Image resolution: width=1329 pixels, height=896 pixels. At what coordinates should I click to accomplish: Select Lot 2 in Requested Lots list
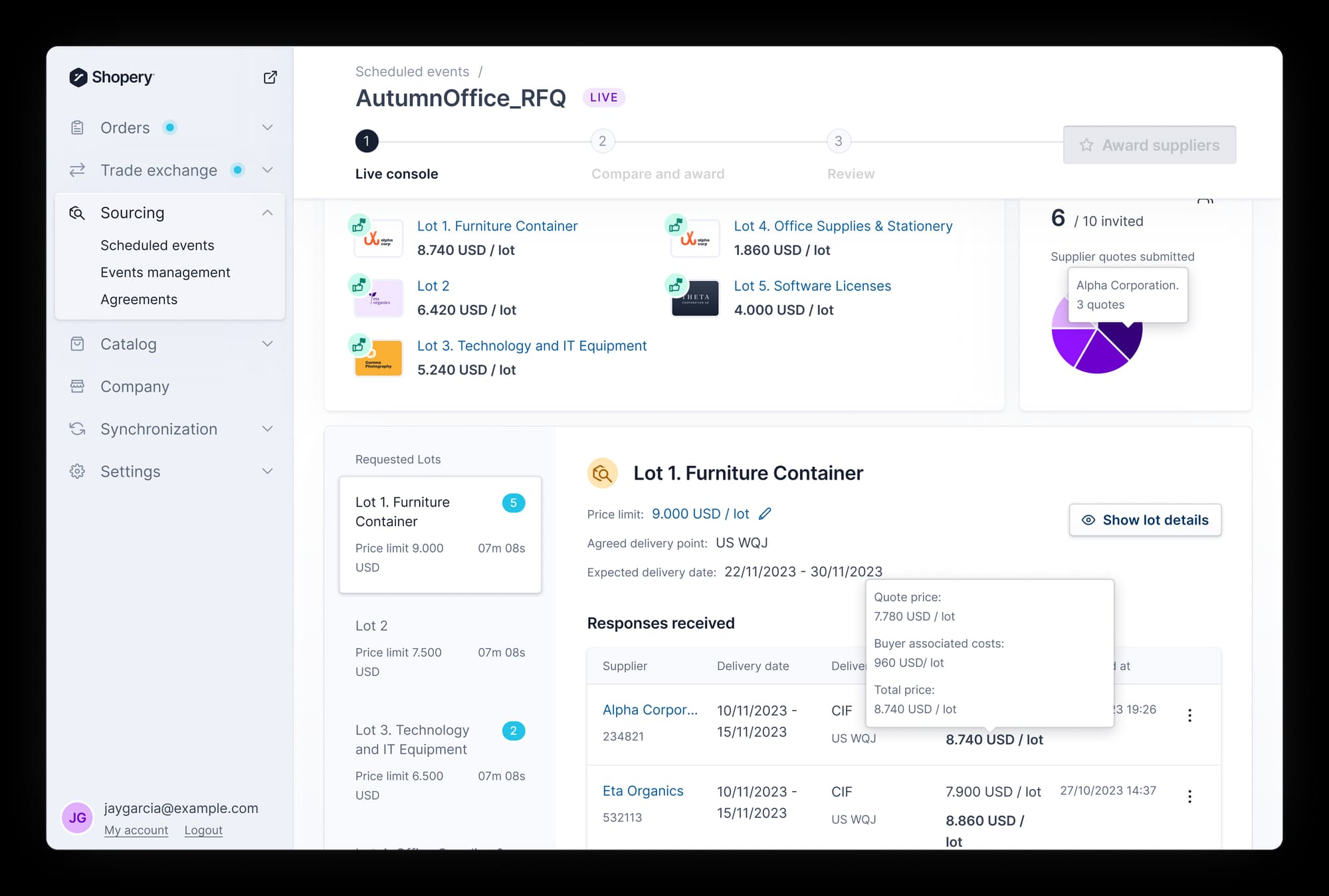439,648
